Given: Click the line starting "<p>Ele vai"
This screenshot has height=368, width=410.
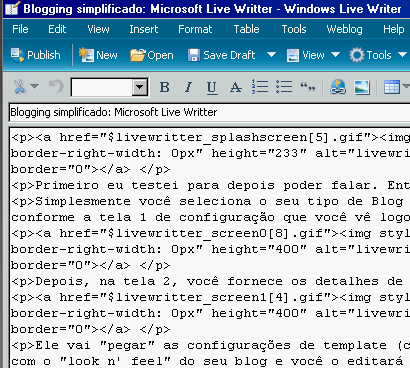Looking at the screenshot, I should click(210, 345).
